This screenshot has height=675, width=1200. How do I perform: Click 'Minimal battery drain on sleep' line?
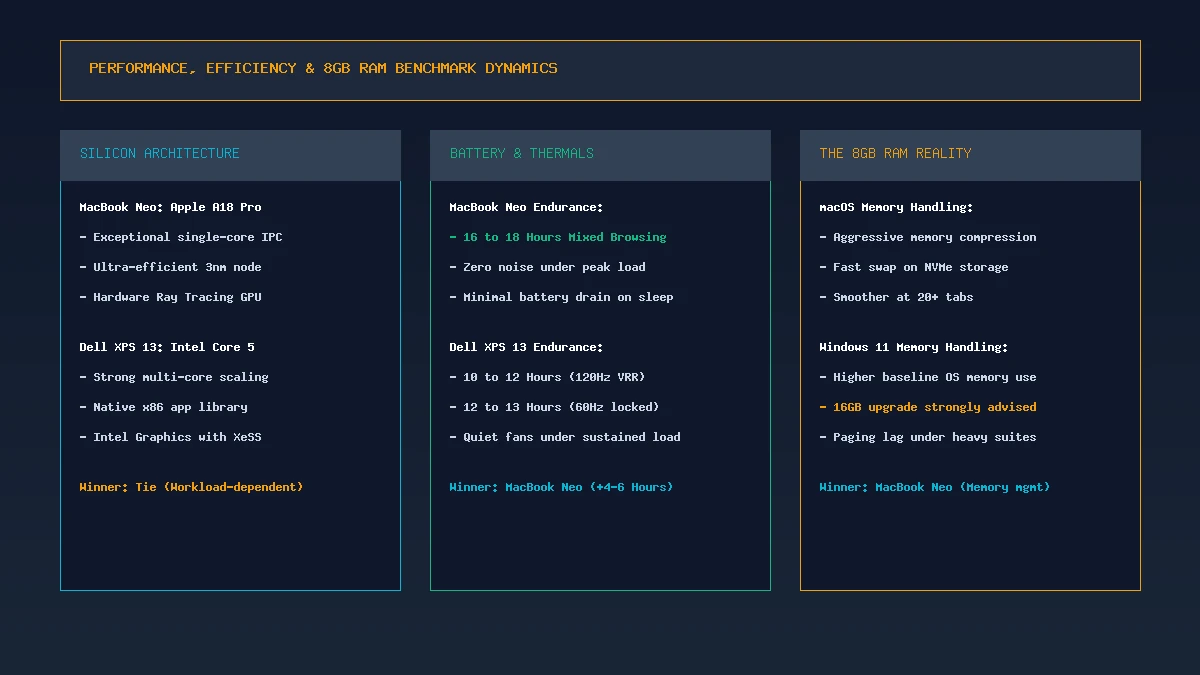(561, 297)
